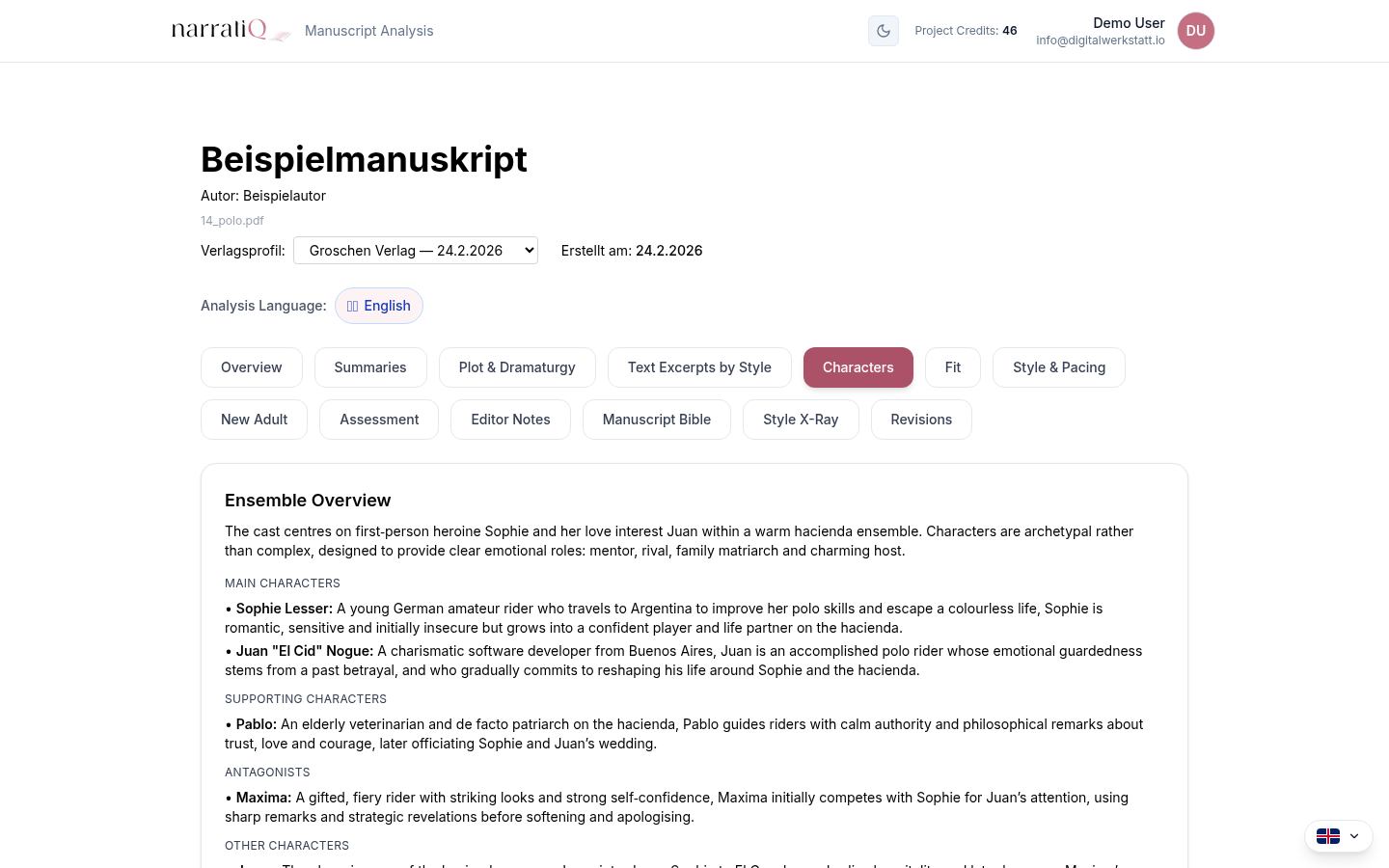Open the Verlagsprofil dropdown

click(416, 251)
